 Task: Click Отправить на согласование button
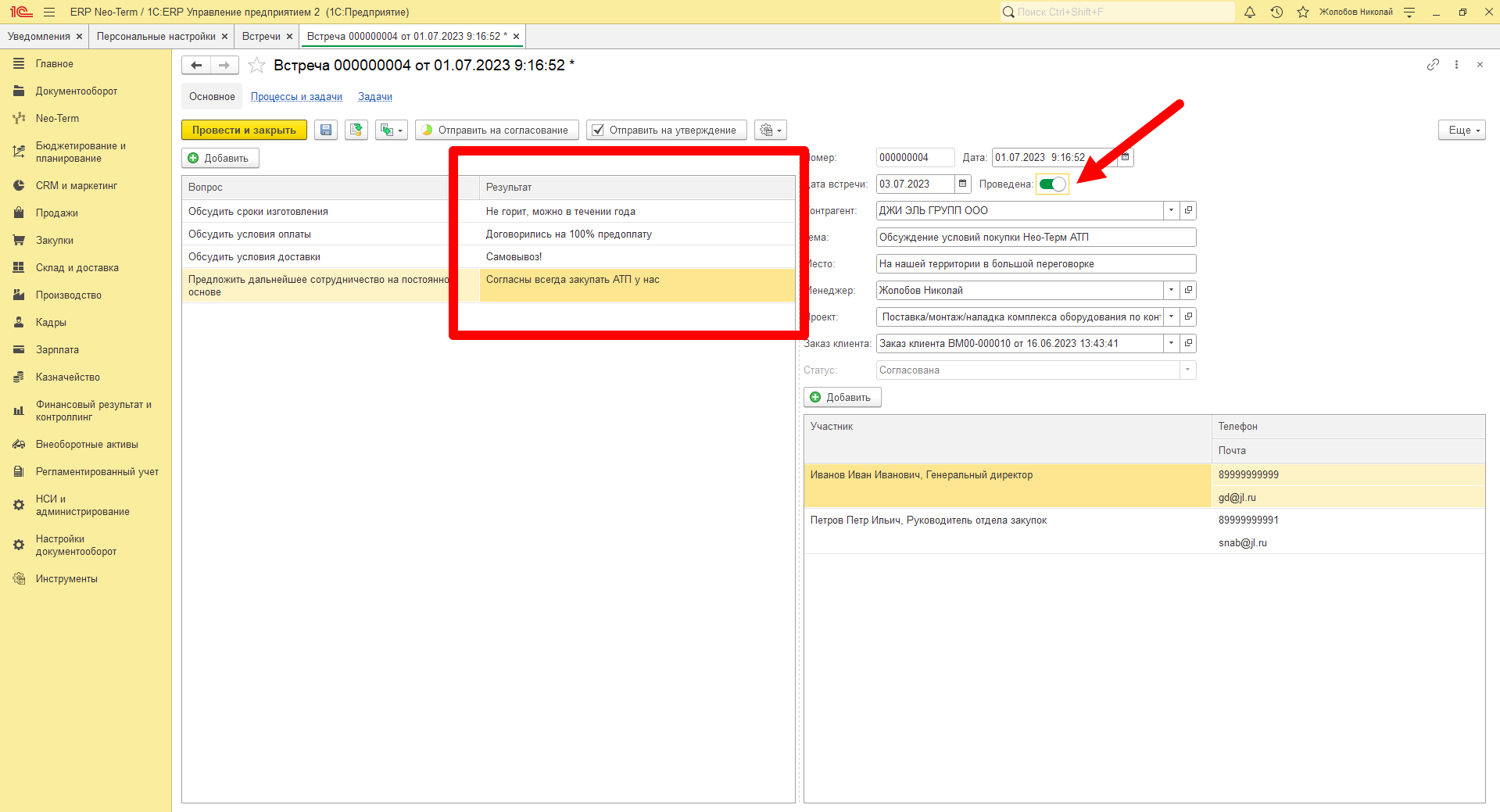(x=497, y=130)
